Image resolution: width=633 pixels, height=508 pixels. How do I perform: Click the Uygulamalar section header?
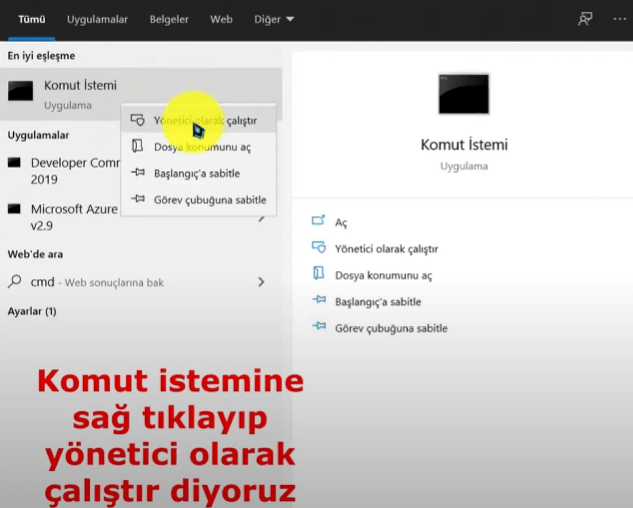tap(38, 135)
